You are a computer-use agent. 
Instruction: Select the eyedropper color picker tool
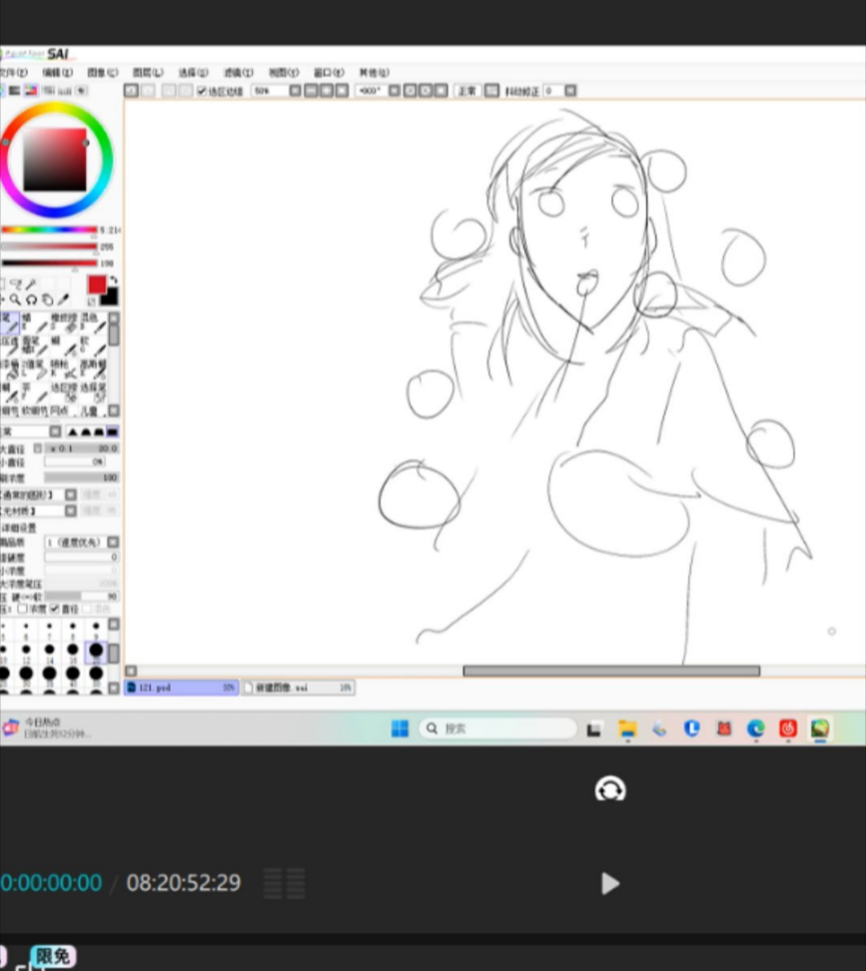point(63,300)
